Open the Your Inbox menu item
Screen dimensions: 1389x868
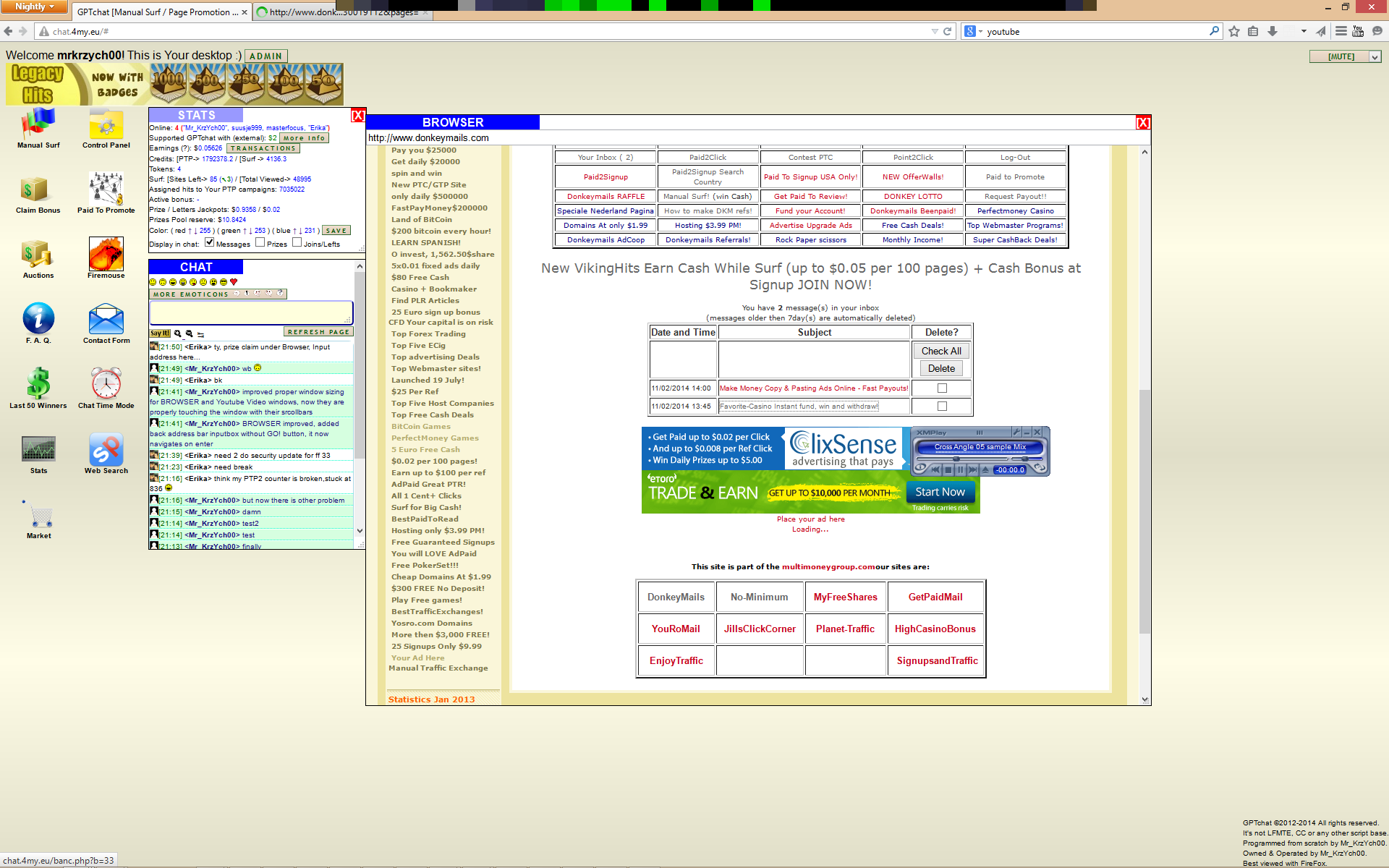pos(606,157)
